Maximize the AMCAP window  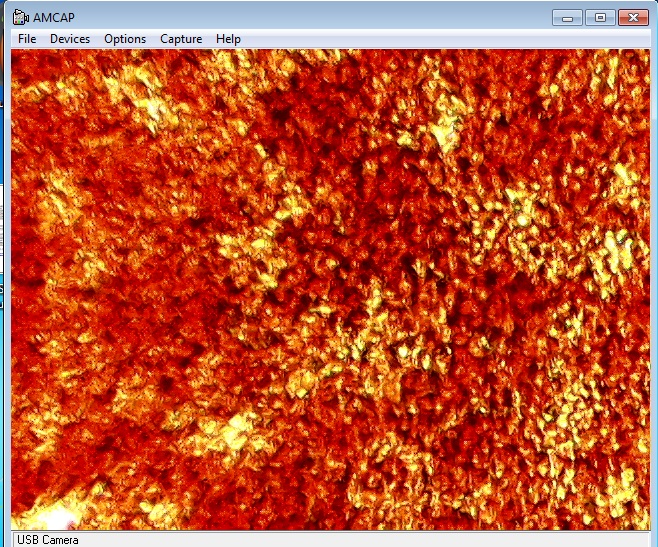point(600,17)
